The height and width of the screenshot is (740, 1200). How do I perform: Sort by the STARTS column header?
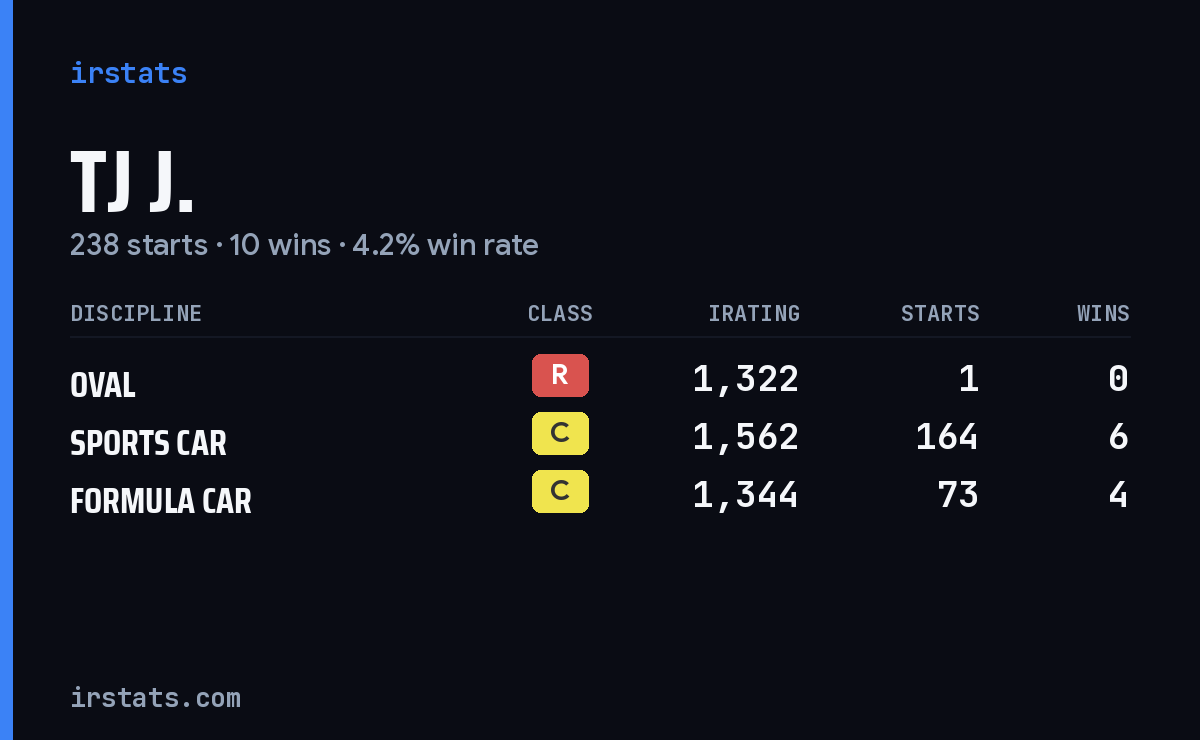[x=940, y=314]
